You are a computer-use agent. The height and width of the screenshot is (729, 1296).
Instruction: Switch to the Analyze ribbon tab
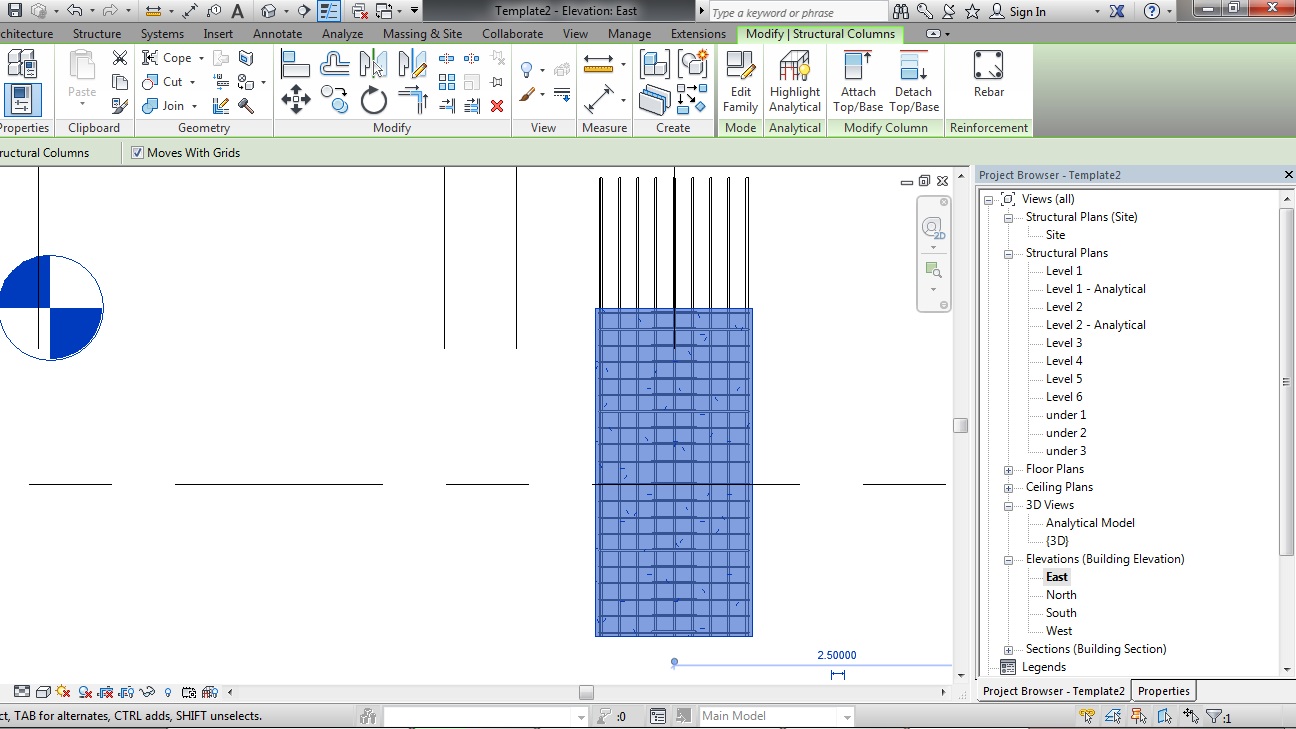tap(342, 34)
